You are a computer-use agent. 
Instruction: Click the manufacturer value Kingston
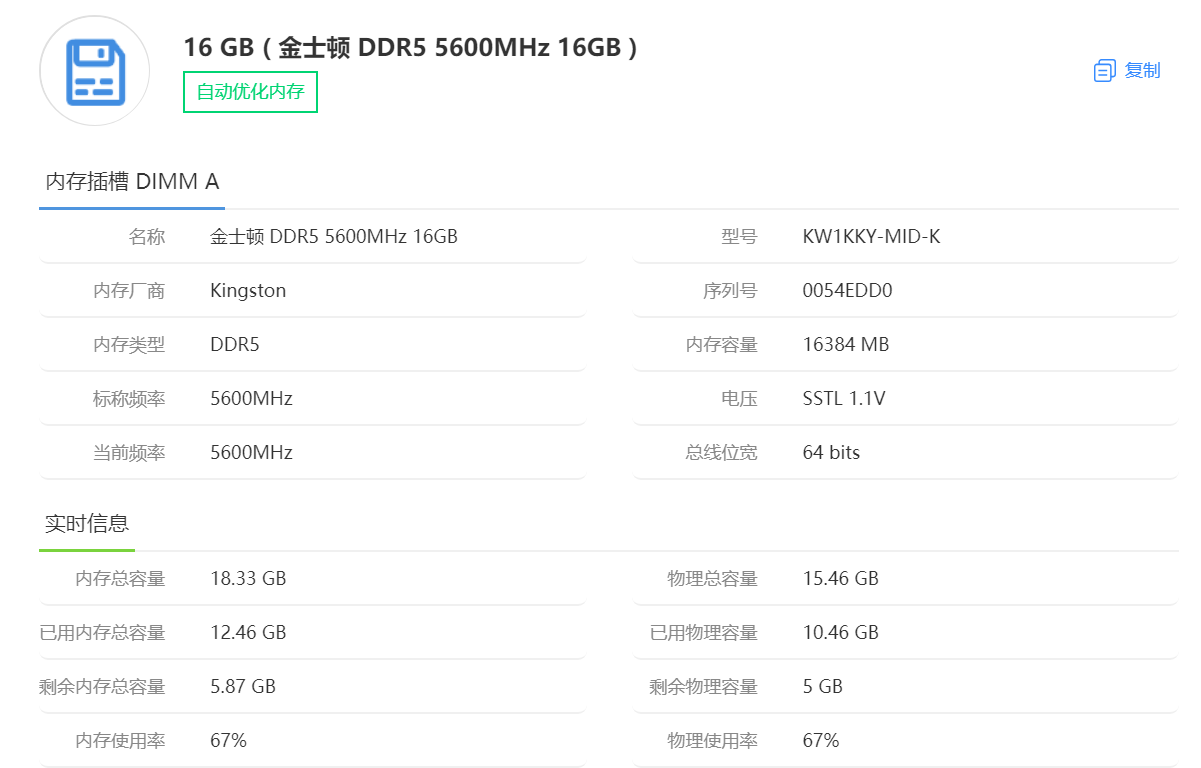click(248, 291)
